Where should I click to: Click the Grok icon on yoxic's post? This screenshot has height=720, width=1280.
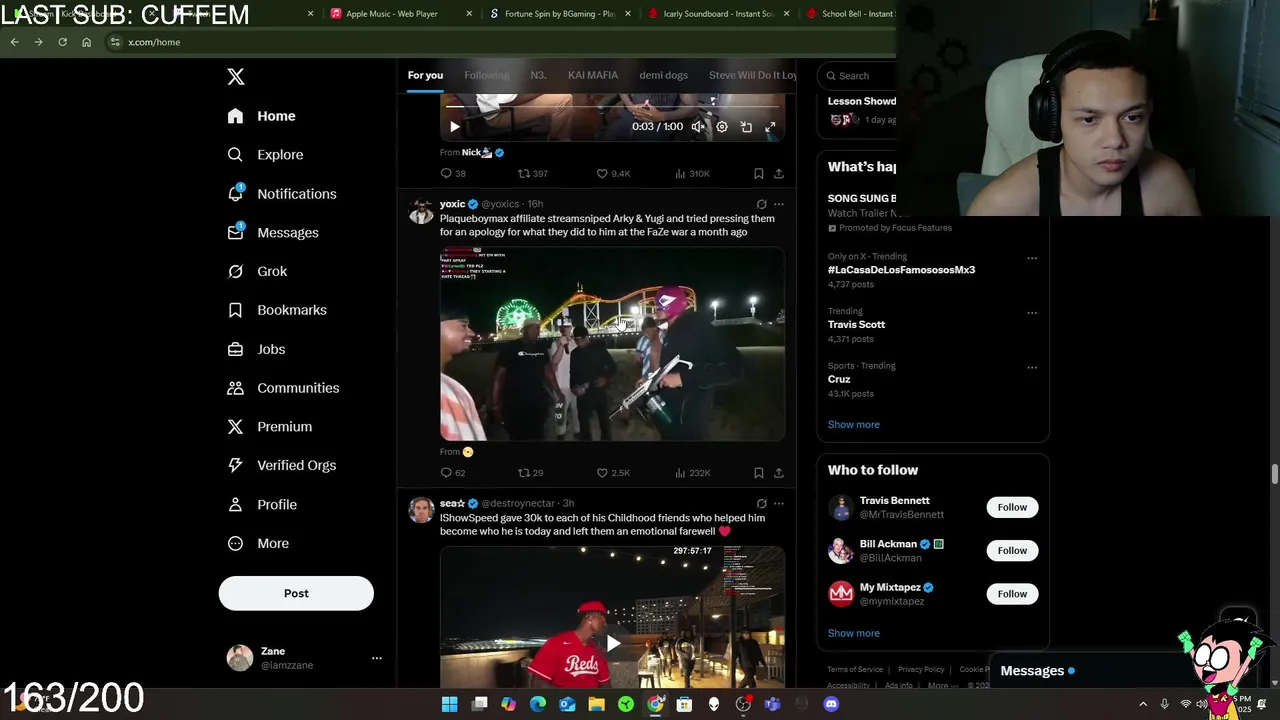tap(761, 204)
